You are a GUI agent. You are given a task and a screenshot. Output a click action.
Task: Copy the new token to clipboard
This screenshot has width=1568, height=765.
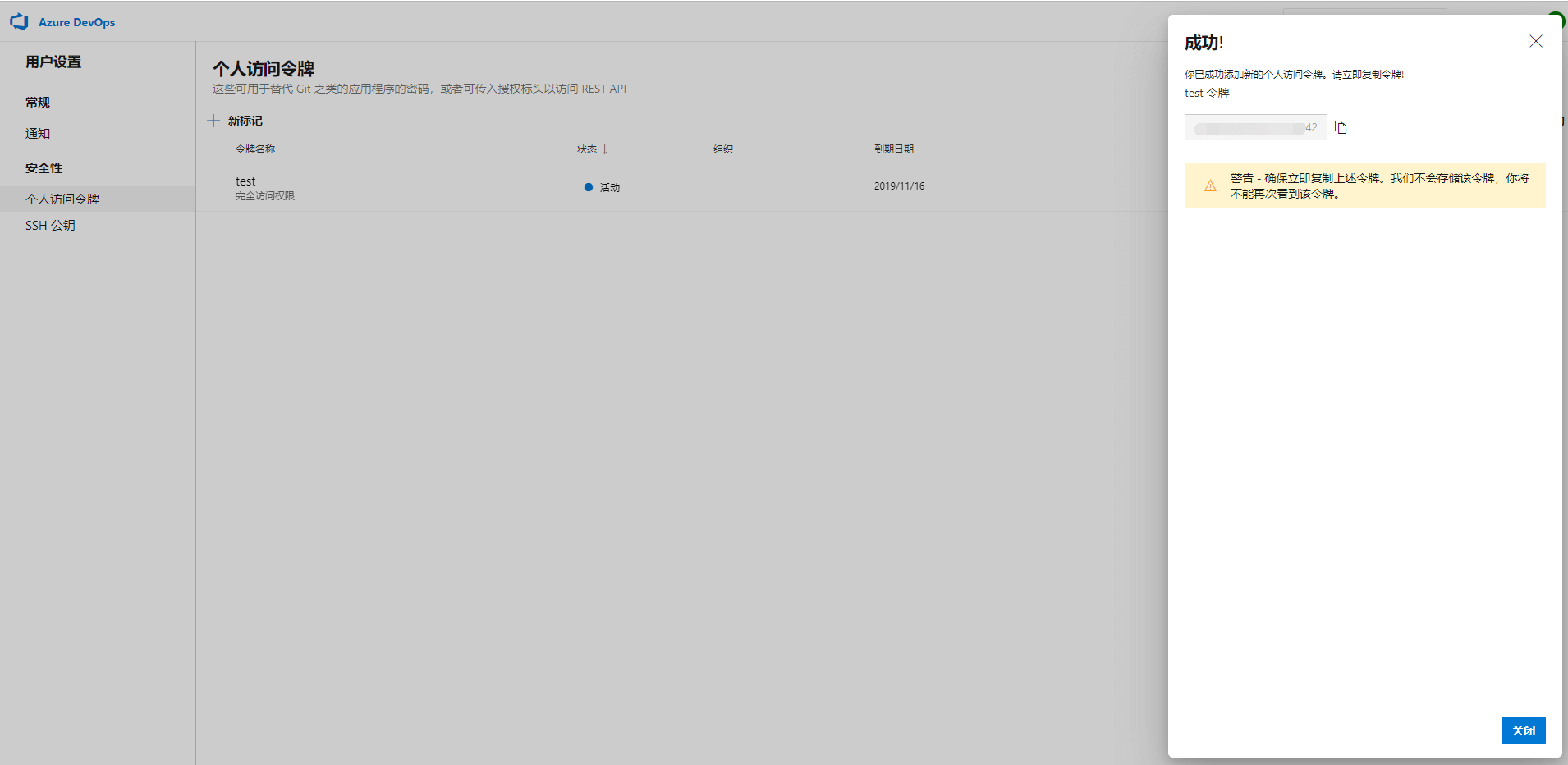[x=1341, y=127]
